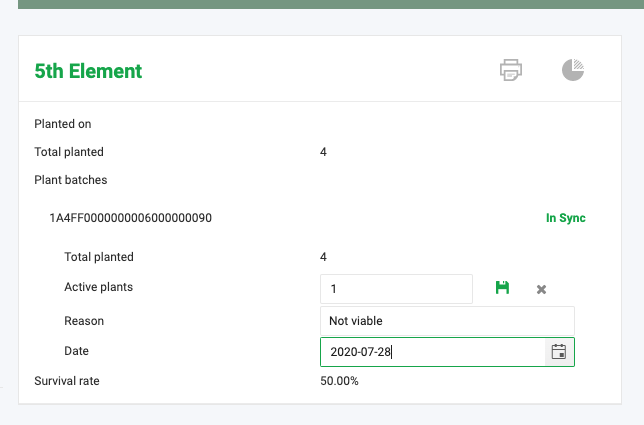Save active plants with floppy disk icon

click(x=502, y=288)
